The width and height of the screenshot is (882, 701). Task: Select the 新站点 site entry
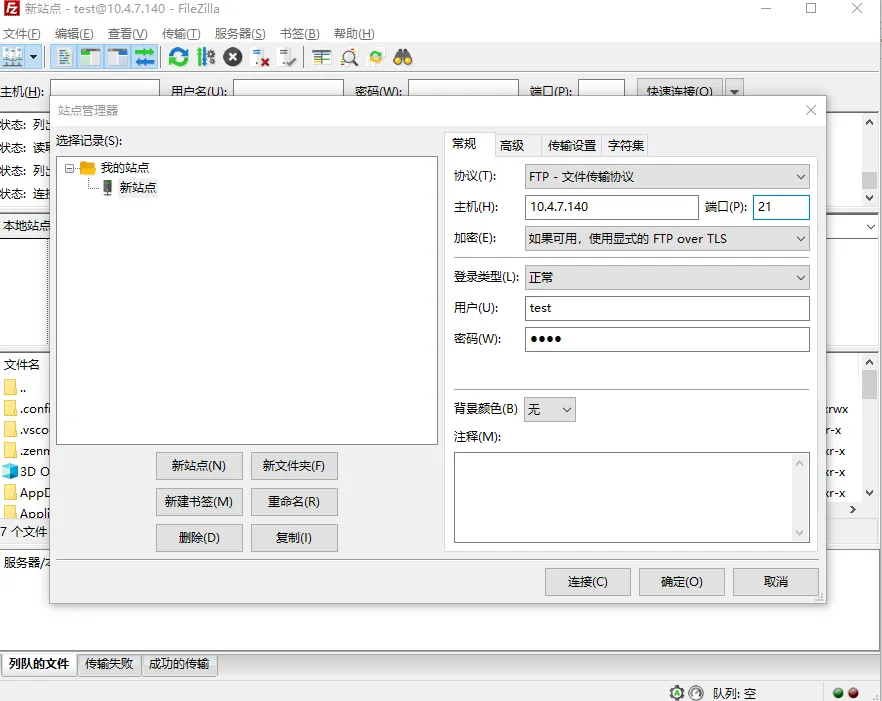click(138, 187)
